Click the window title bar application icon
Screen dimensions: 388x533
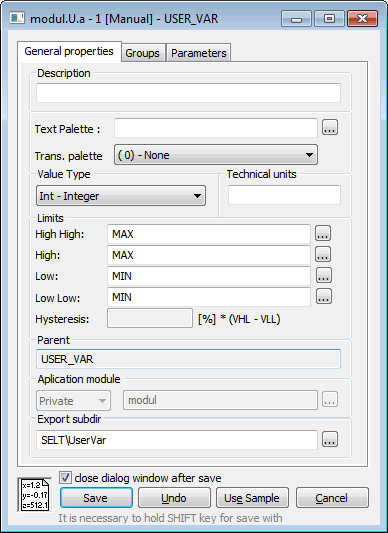(x=17, y=18)
